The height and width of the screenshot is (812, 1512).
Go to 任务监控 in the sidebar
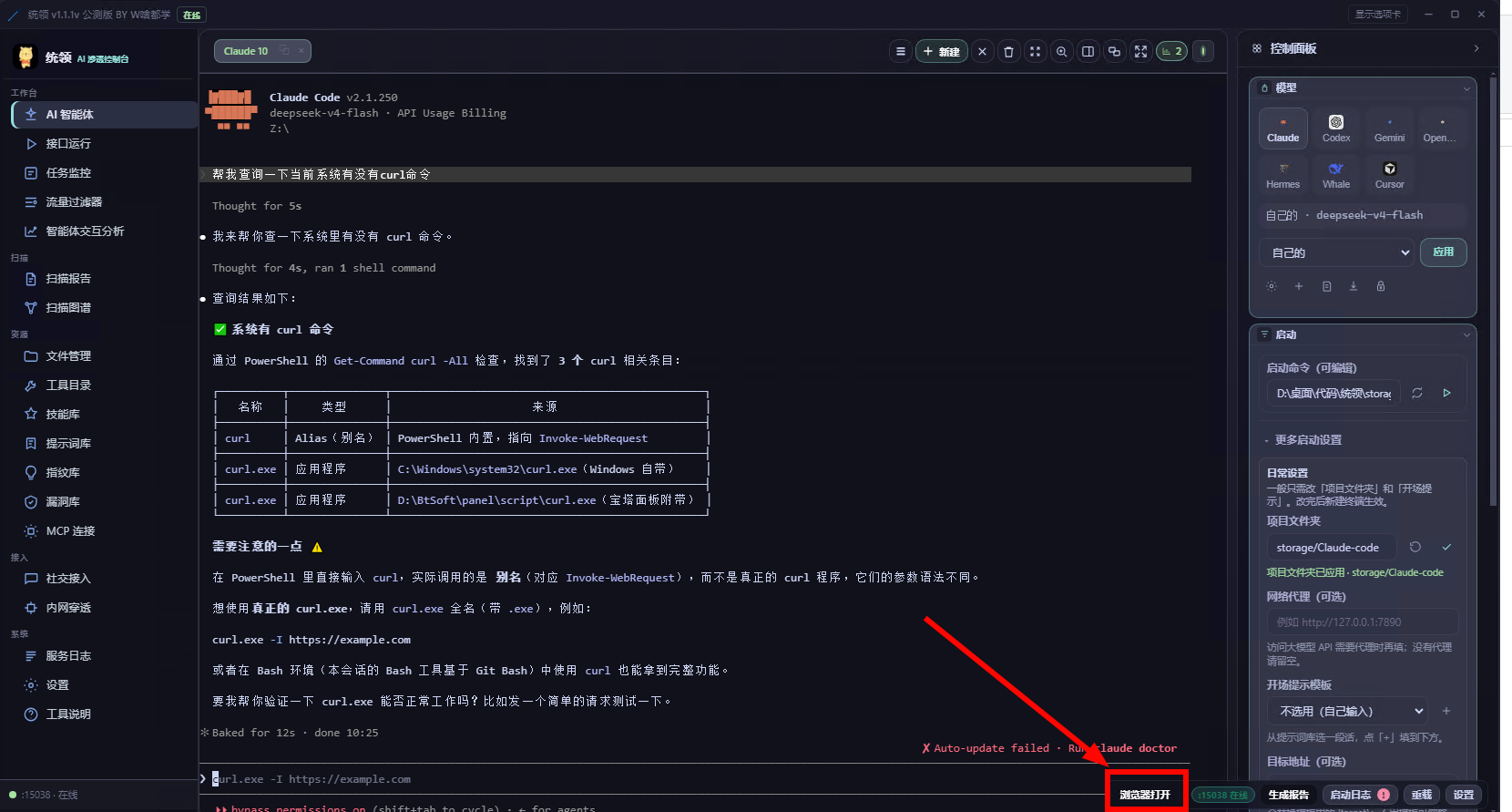pos(105,173)
